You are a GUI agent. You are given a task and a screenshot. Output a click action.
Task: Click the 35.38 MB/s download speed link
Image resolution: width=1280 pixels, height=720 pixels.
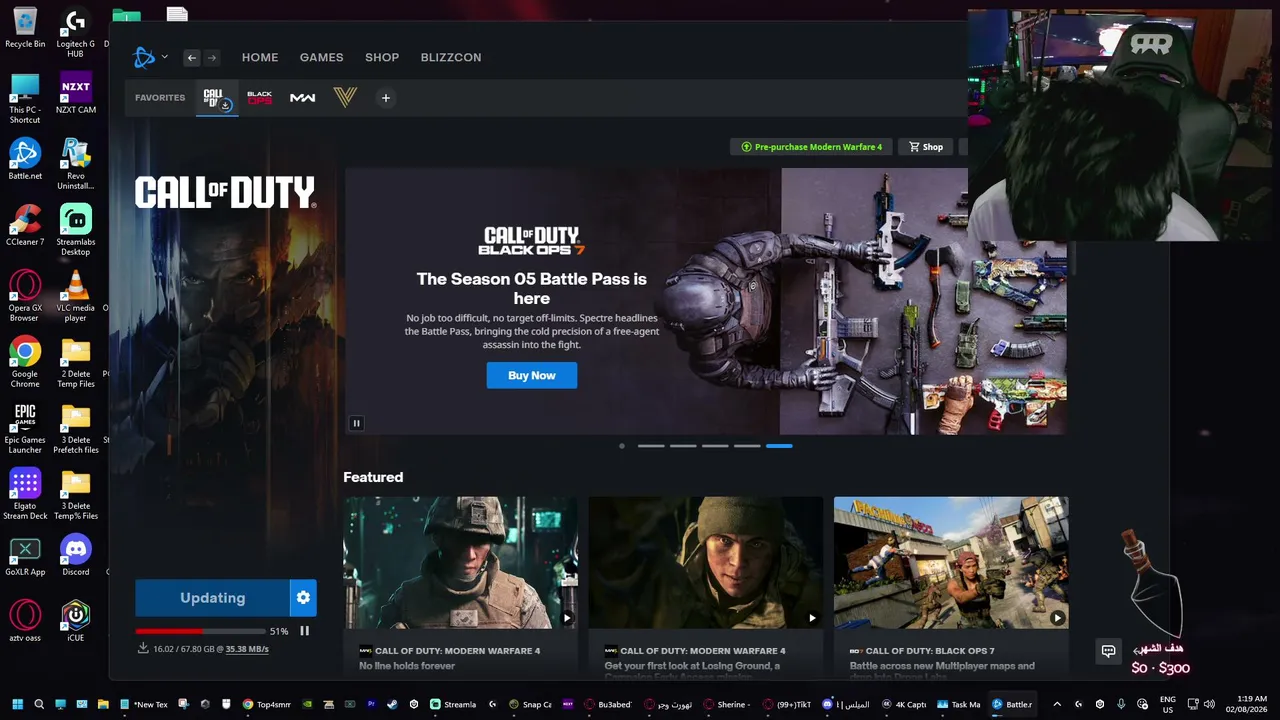[247, 649]
